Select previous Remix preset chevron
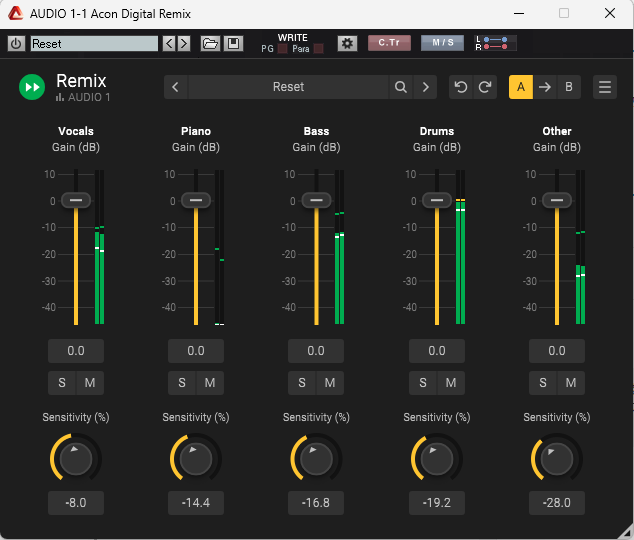Viewport: 634px width, 540px height. [x=175, y=87]
